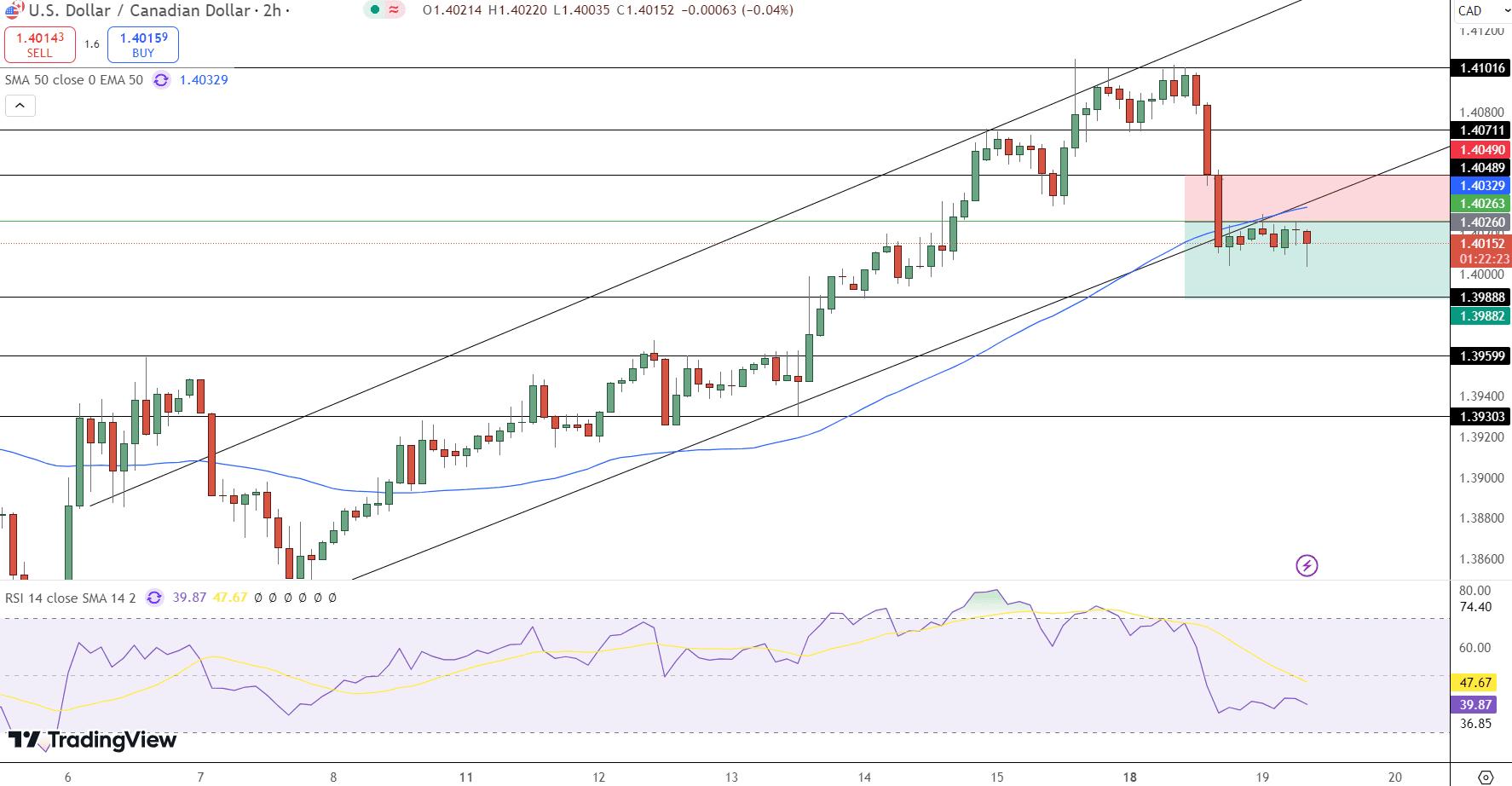Click the red stop-loss zone of short position

click(x=1317, y=198)
